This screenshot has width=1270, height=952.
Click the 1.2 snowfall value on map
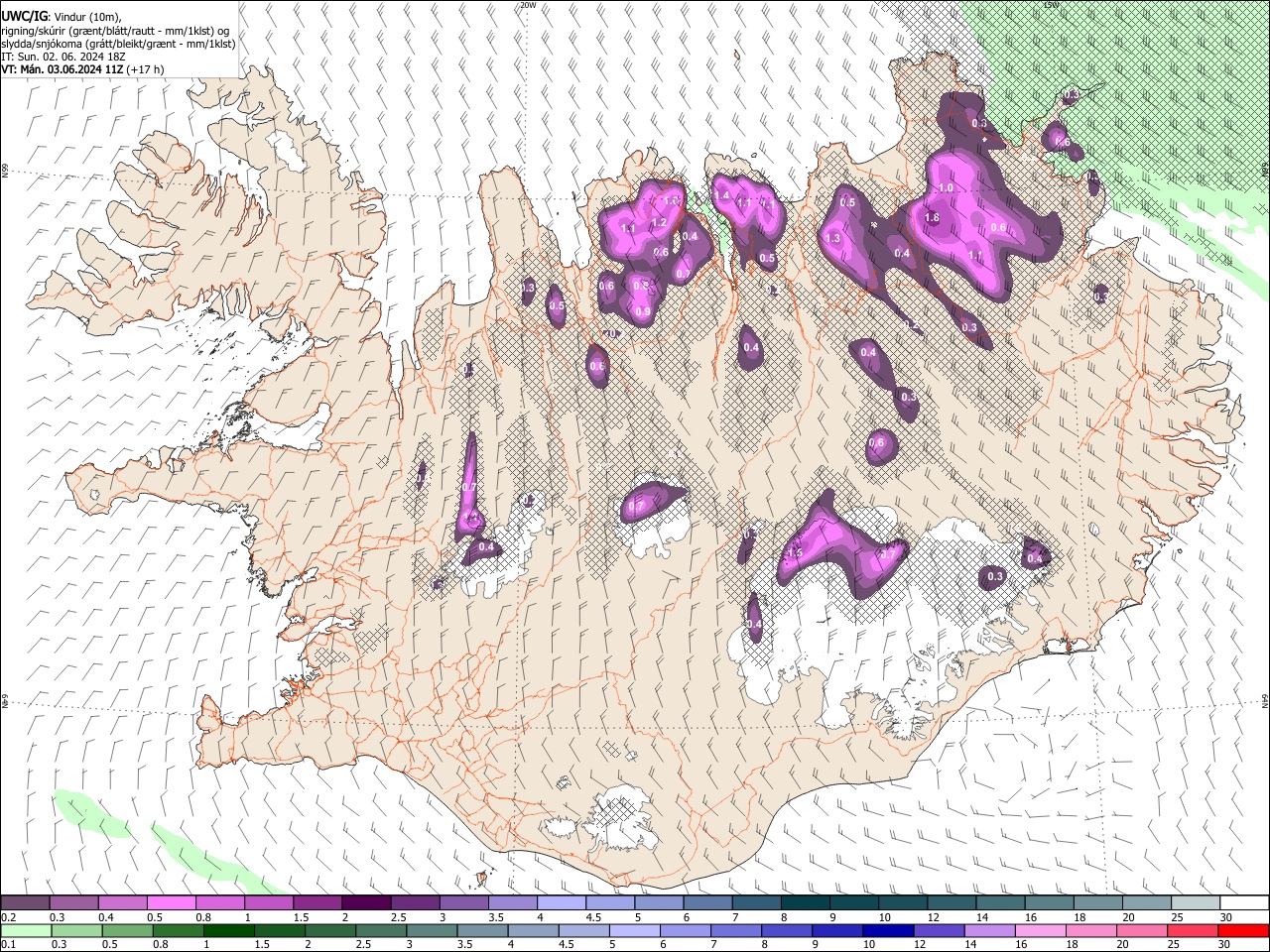click(x=659, y=223)
